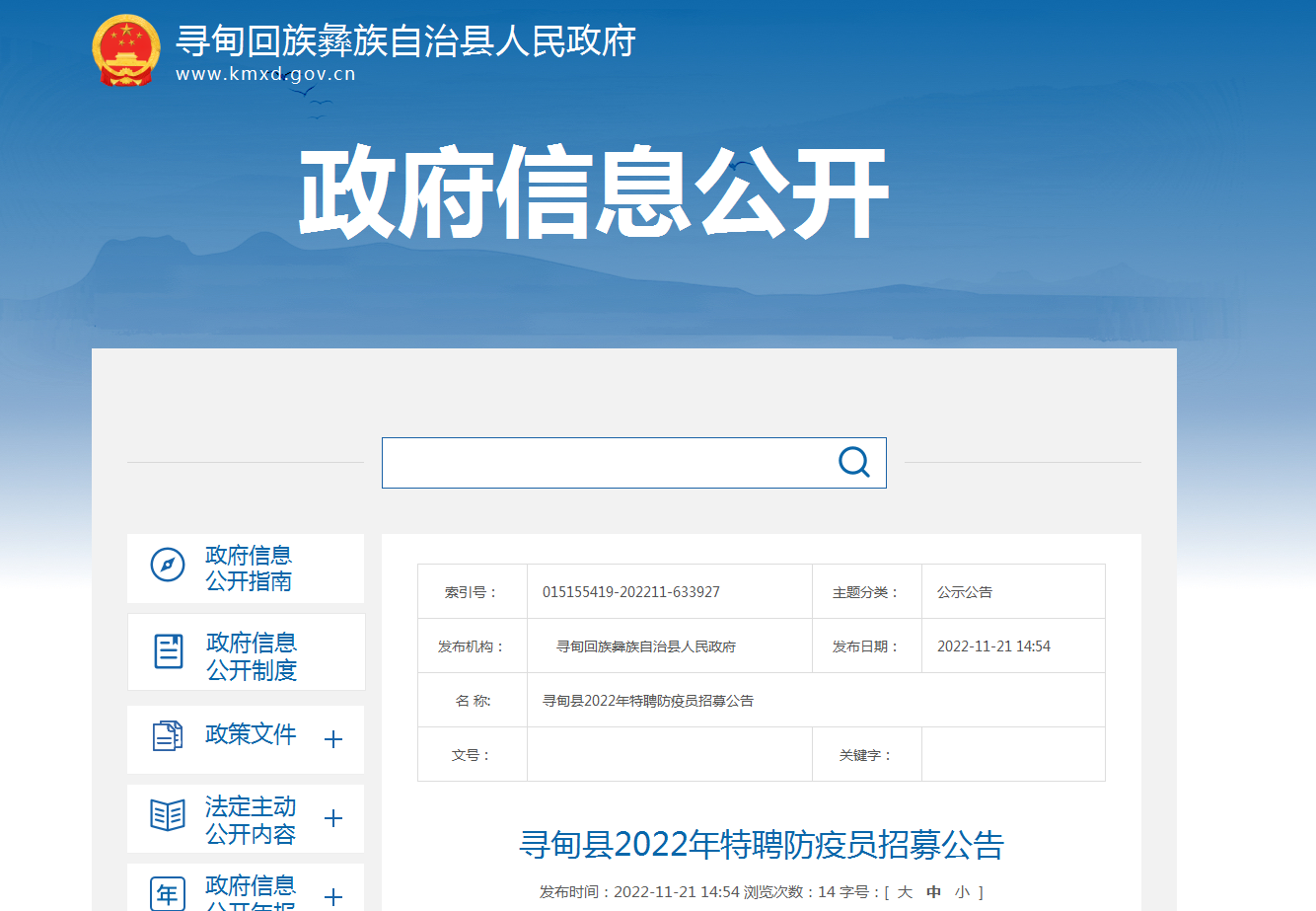Open the 政府信息公开制度 menu item
The height and width of the screenshot is (911, 1316).
coord(252,656)
